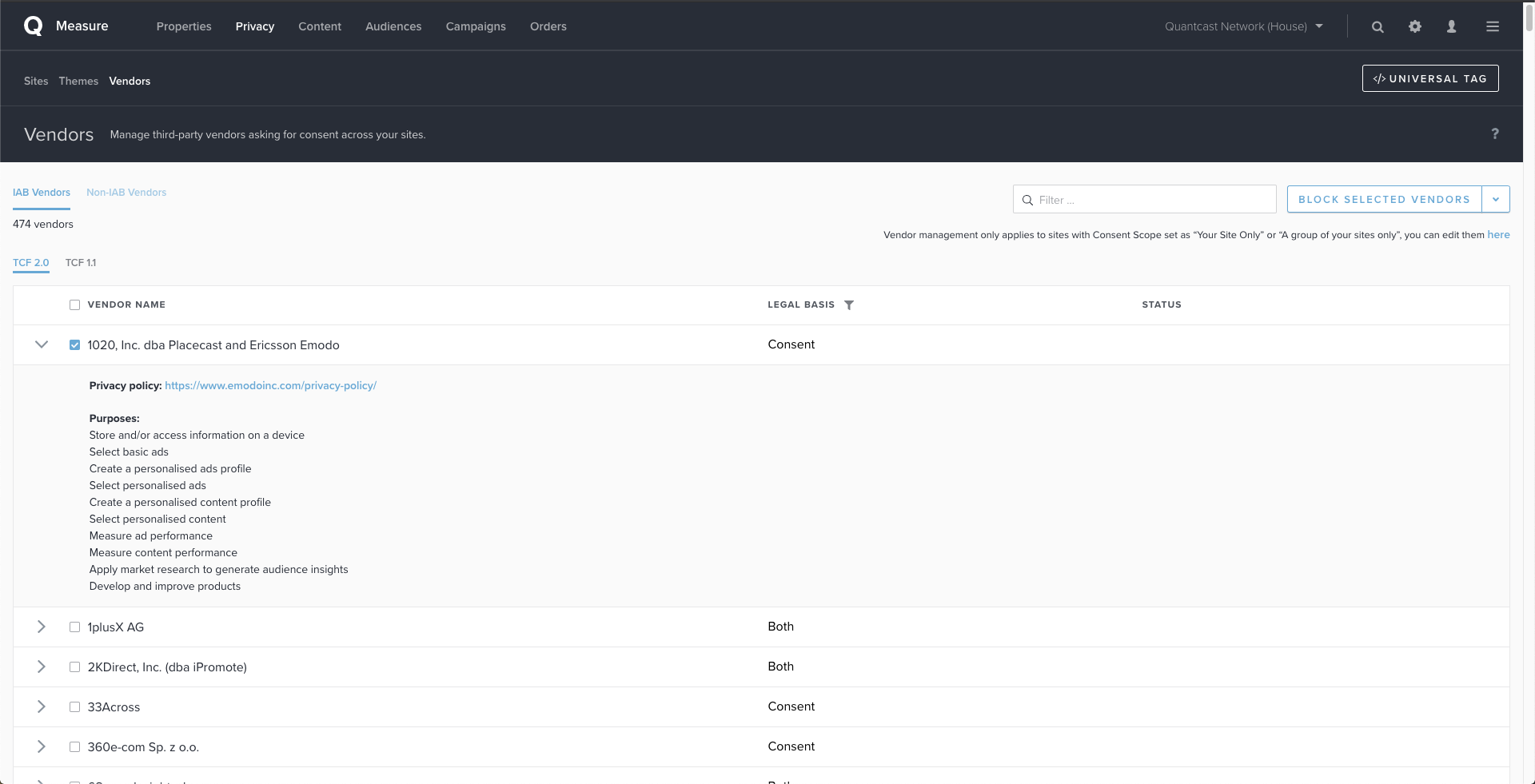Open the Quantcast Network (House) account dropdown
The width and height of the screenshot is (1535, 784).
click(x=1243, y=26)
